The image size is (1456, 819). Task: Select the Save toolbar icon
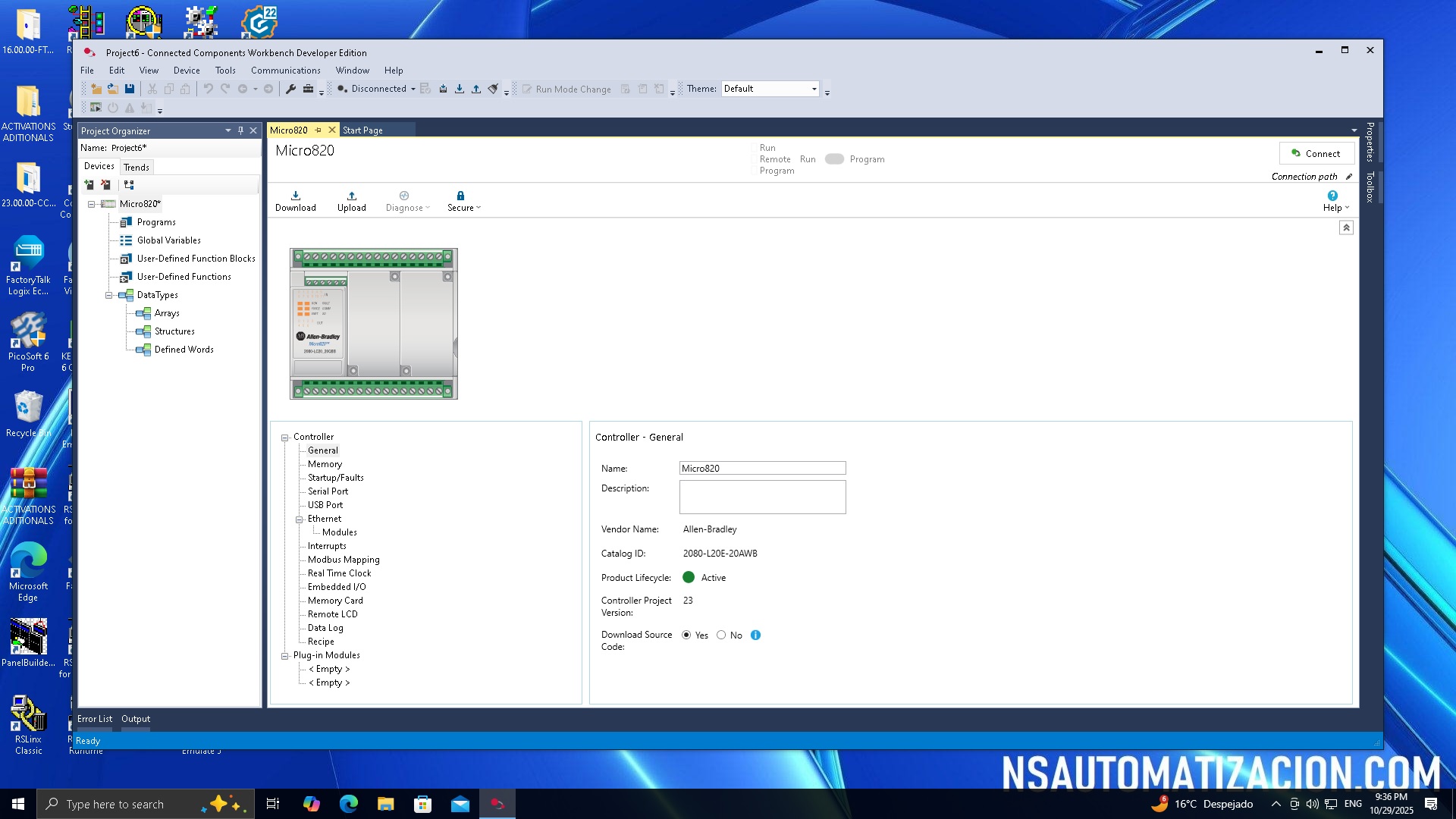click(130, 89)
